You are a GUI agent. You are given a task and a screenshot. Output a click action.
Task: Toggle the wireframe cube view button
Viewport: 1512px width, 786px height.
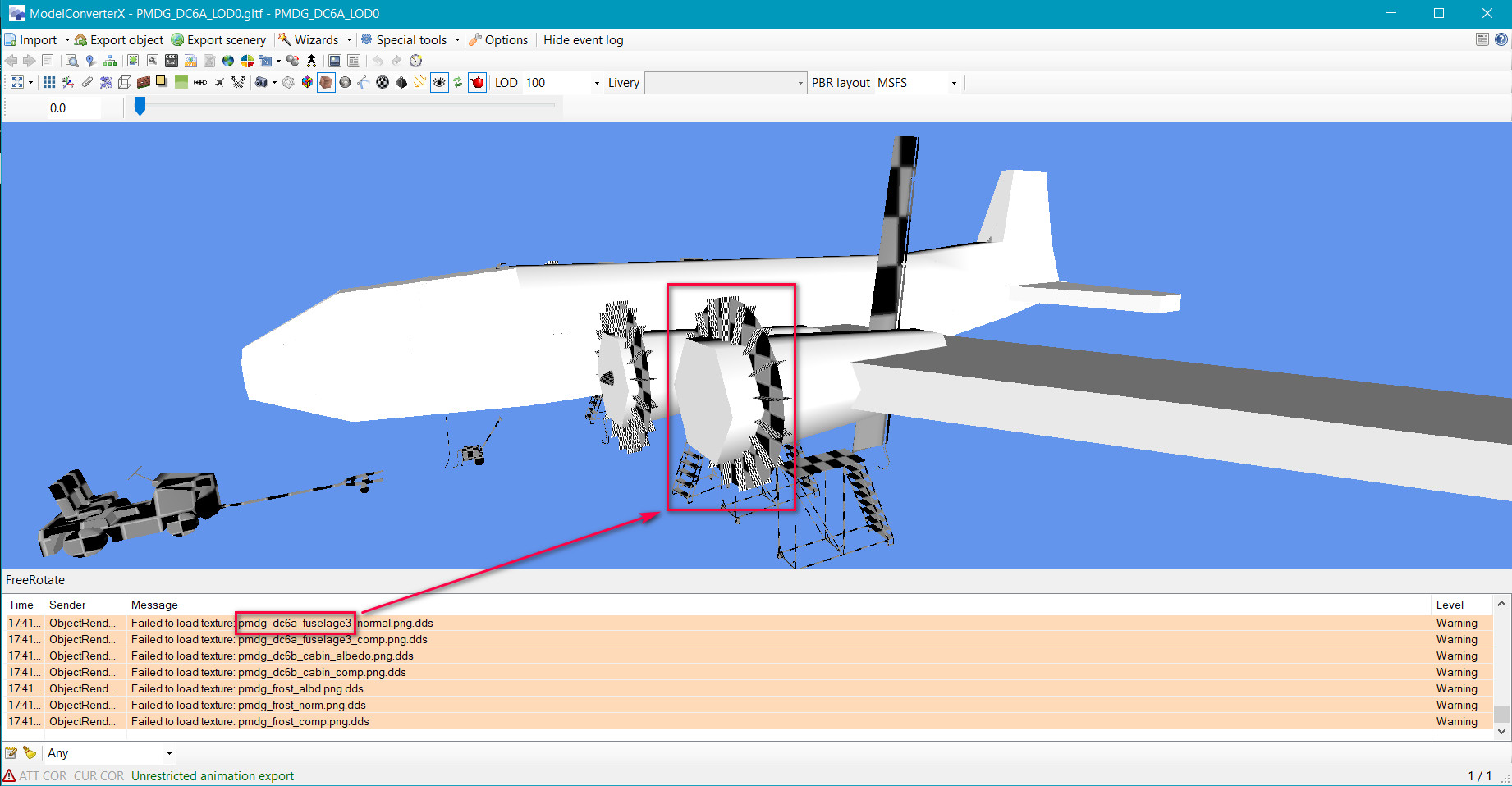pos(125,82)
